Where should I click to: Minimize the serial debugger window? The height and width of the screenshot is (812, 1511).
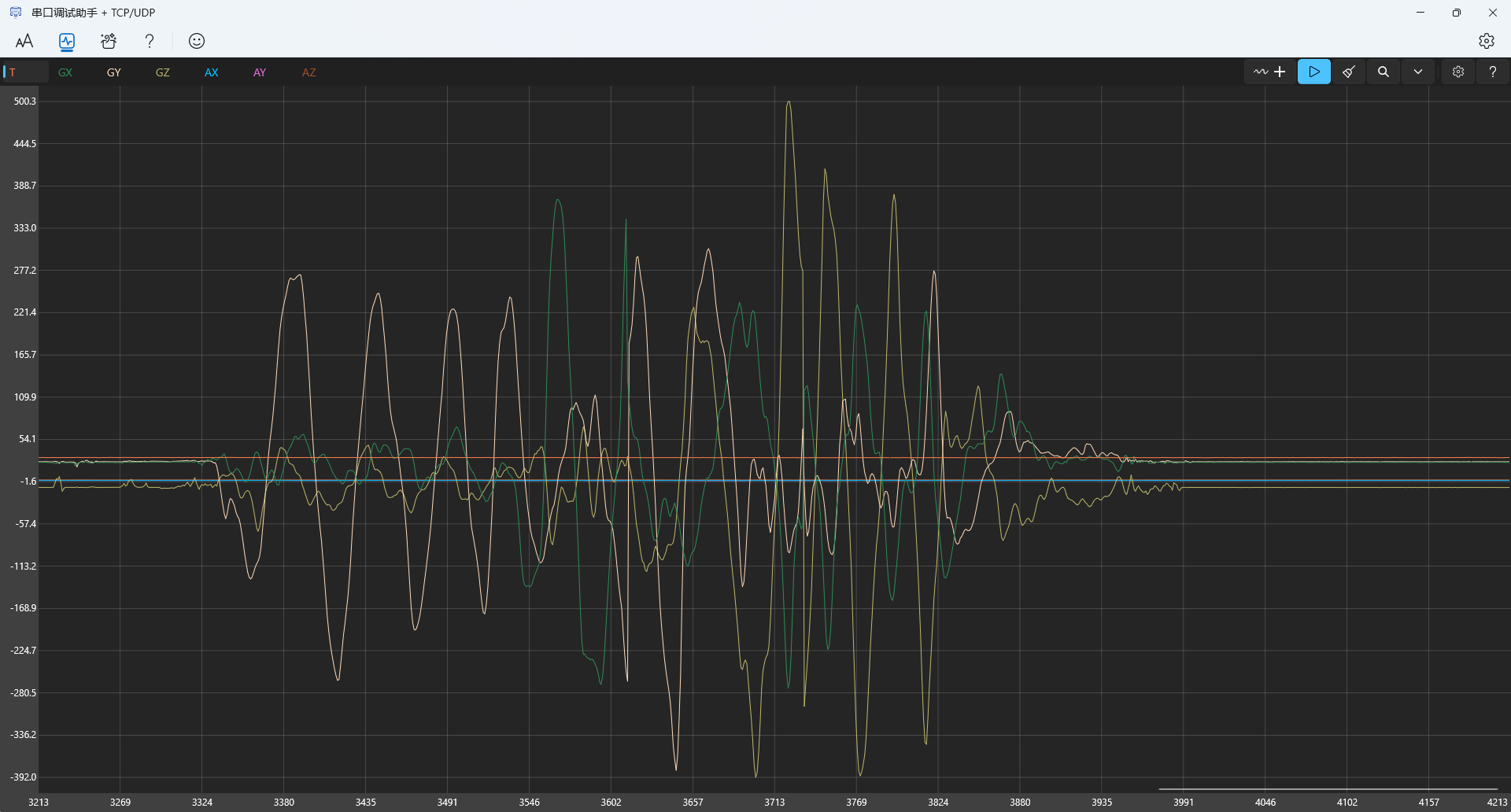pyautogui.click(x=1420, y=13)
